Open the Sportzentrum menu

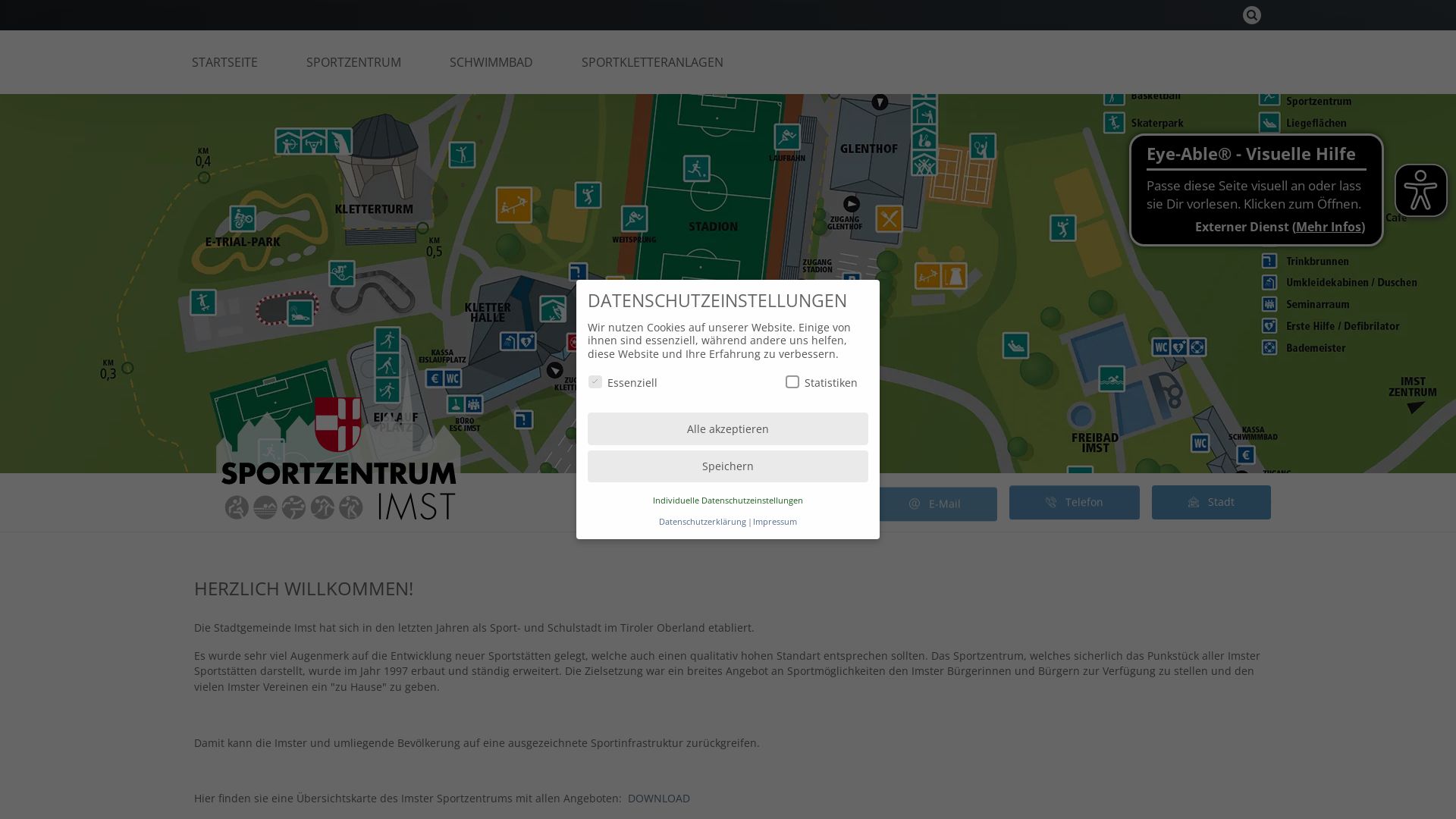click(x=353, y=62)
